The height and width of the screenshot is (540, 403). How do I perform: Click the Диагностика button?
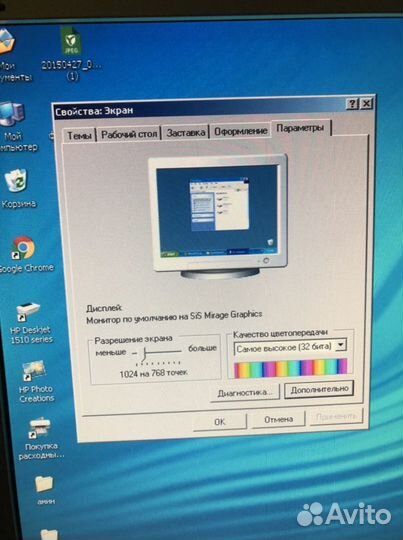(245, 393)
